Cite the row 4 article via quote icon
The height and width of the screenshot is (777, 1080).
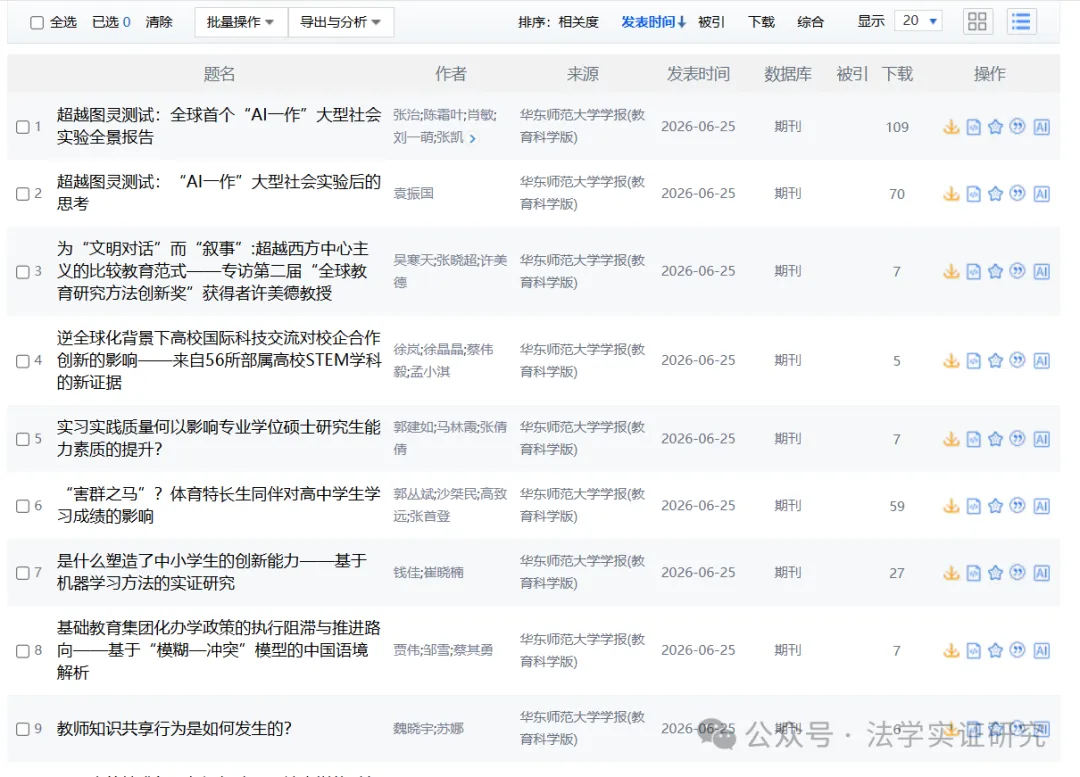1017,360
